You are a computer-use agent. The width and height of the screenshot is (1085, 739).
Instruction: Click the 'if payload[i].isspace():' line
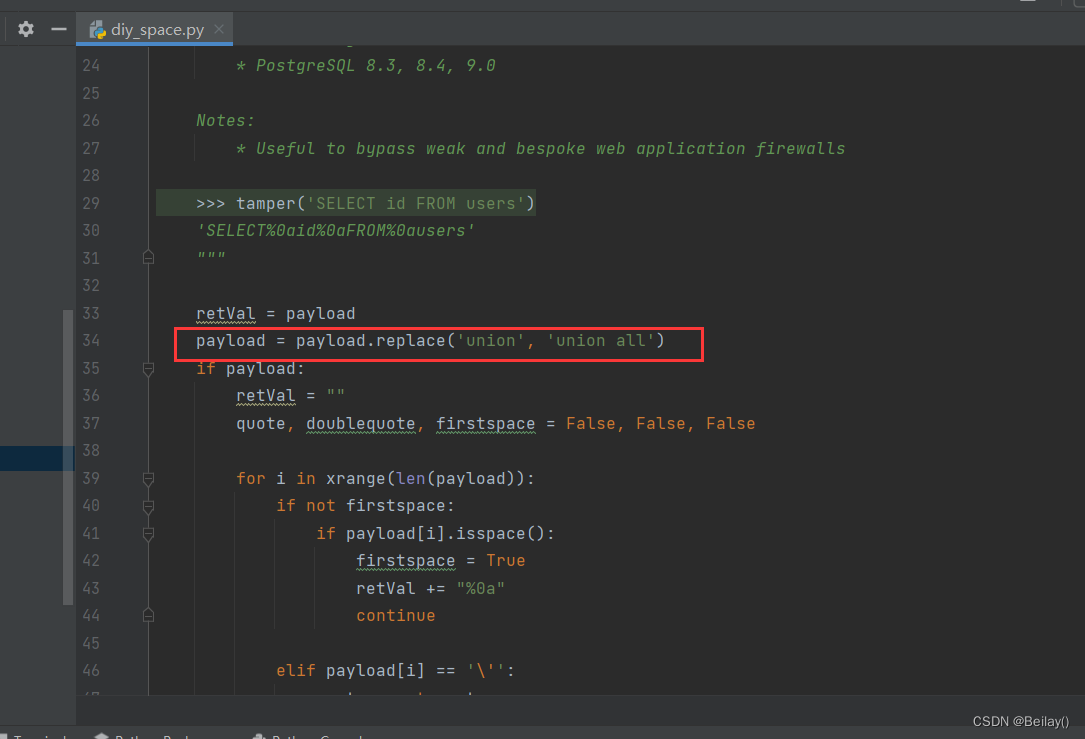pos(435,533)
